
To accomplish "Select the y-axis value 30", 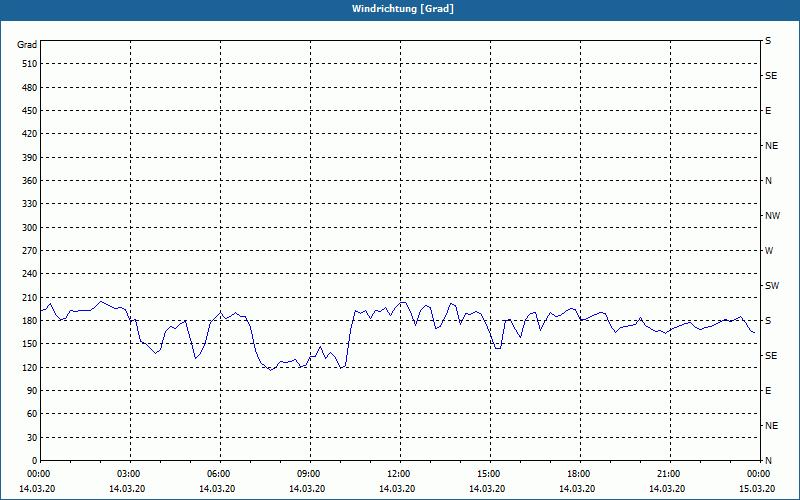I will 32,438.
